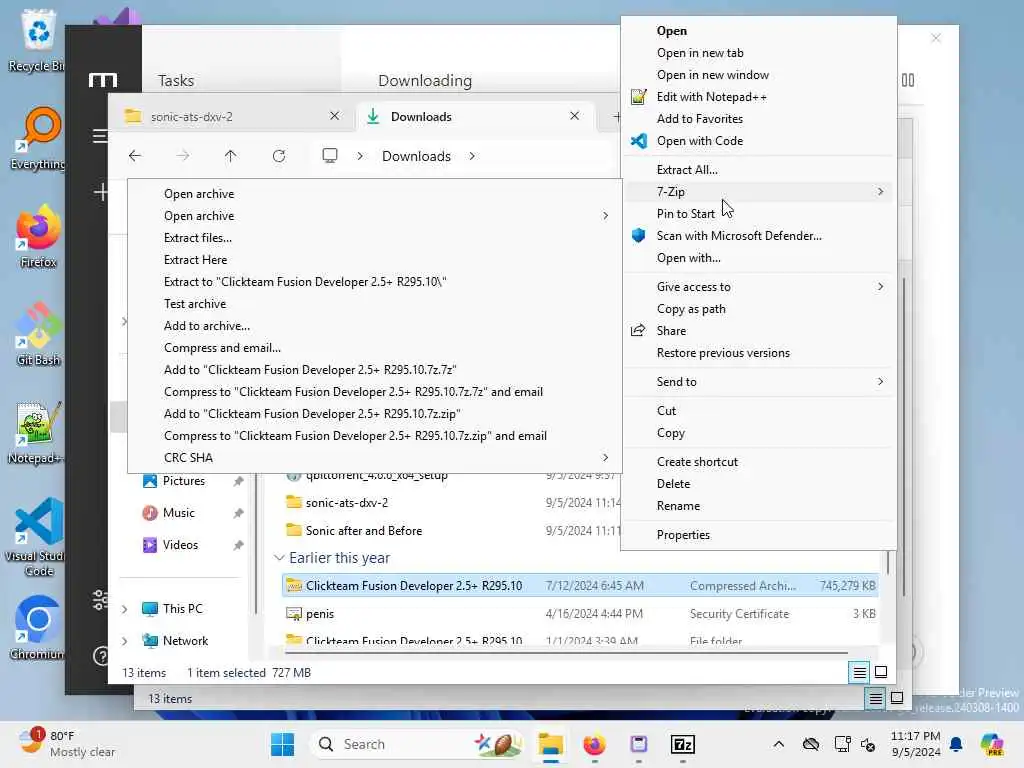Select Properties in context menu
The width and height of the screenshot is (1024, 768).
tap(759, 535)
